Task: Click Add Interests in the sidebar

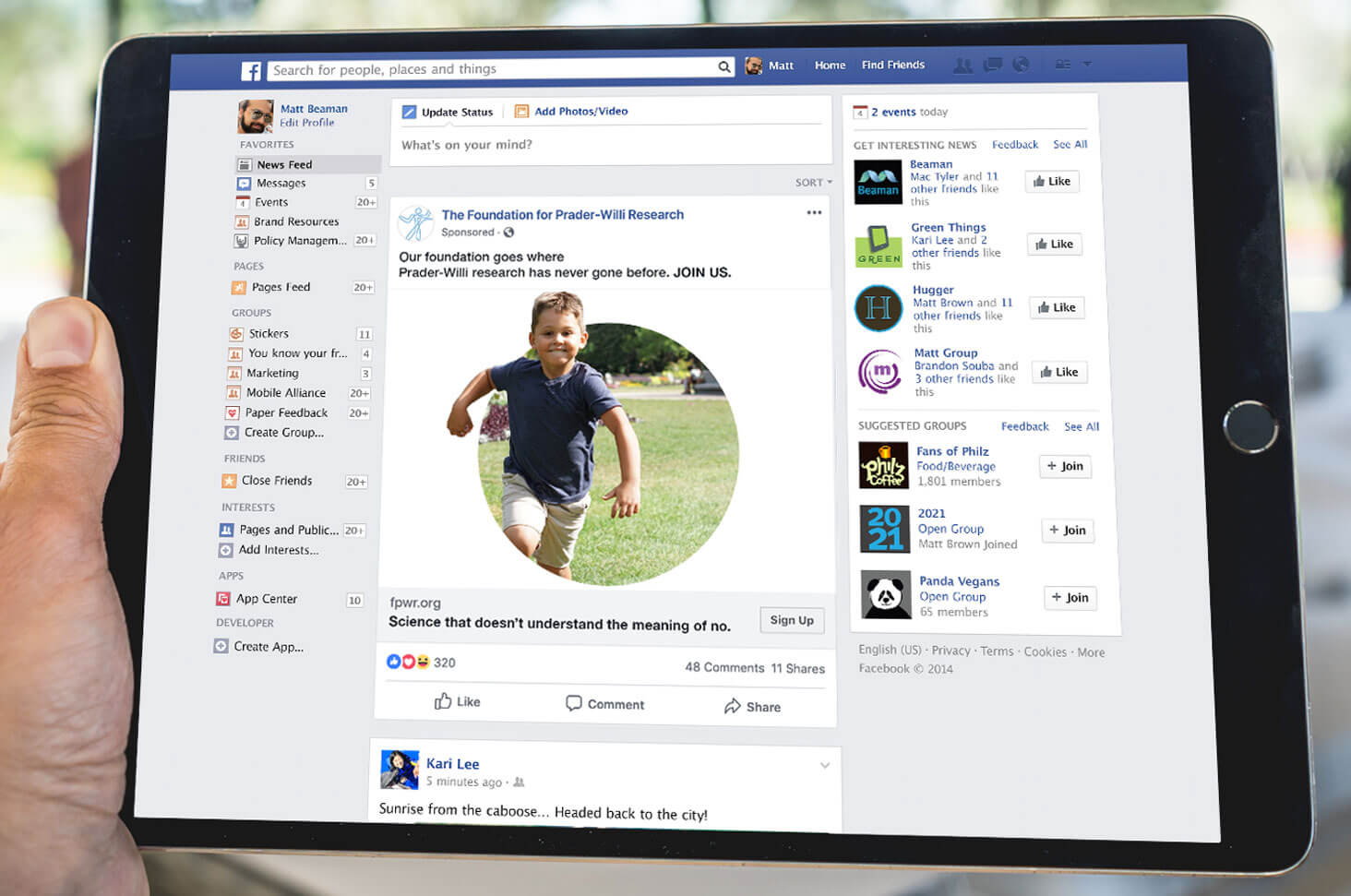Action: point(279,550)
